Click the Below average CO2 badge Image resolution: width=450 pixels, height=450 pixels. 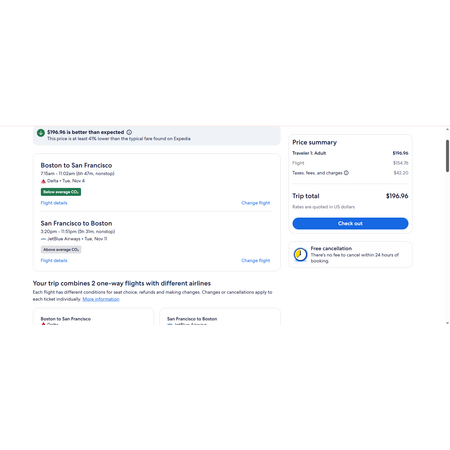tap(61, 192)
